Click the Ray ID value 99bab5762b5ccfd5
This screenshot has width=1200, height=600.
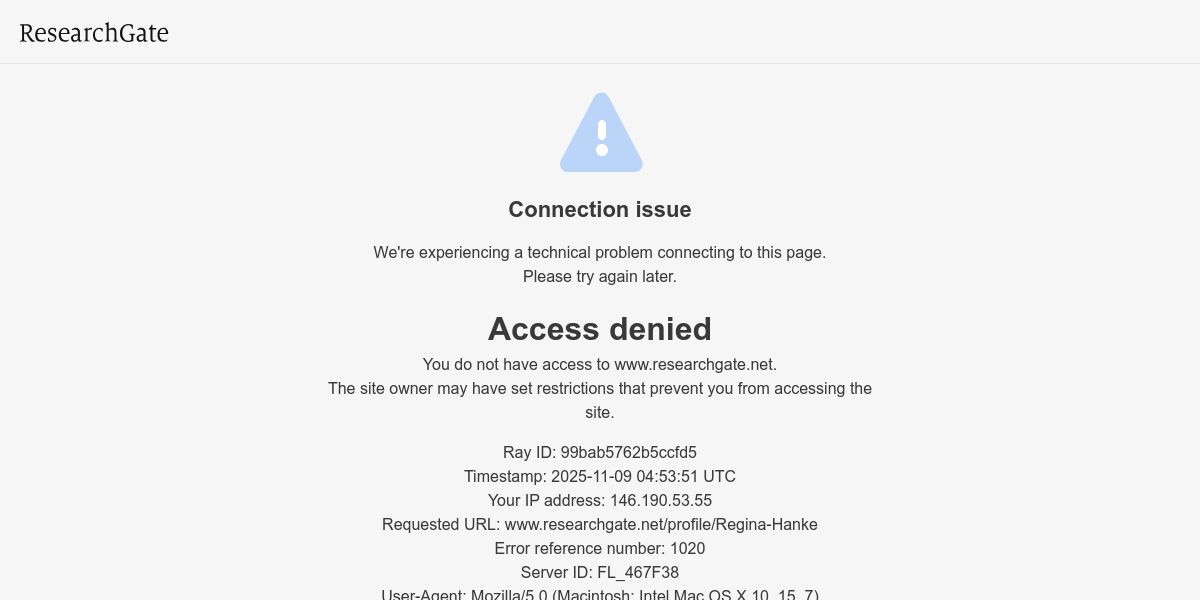[x=629, y=452]
